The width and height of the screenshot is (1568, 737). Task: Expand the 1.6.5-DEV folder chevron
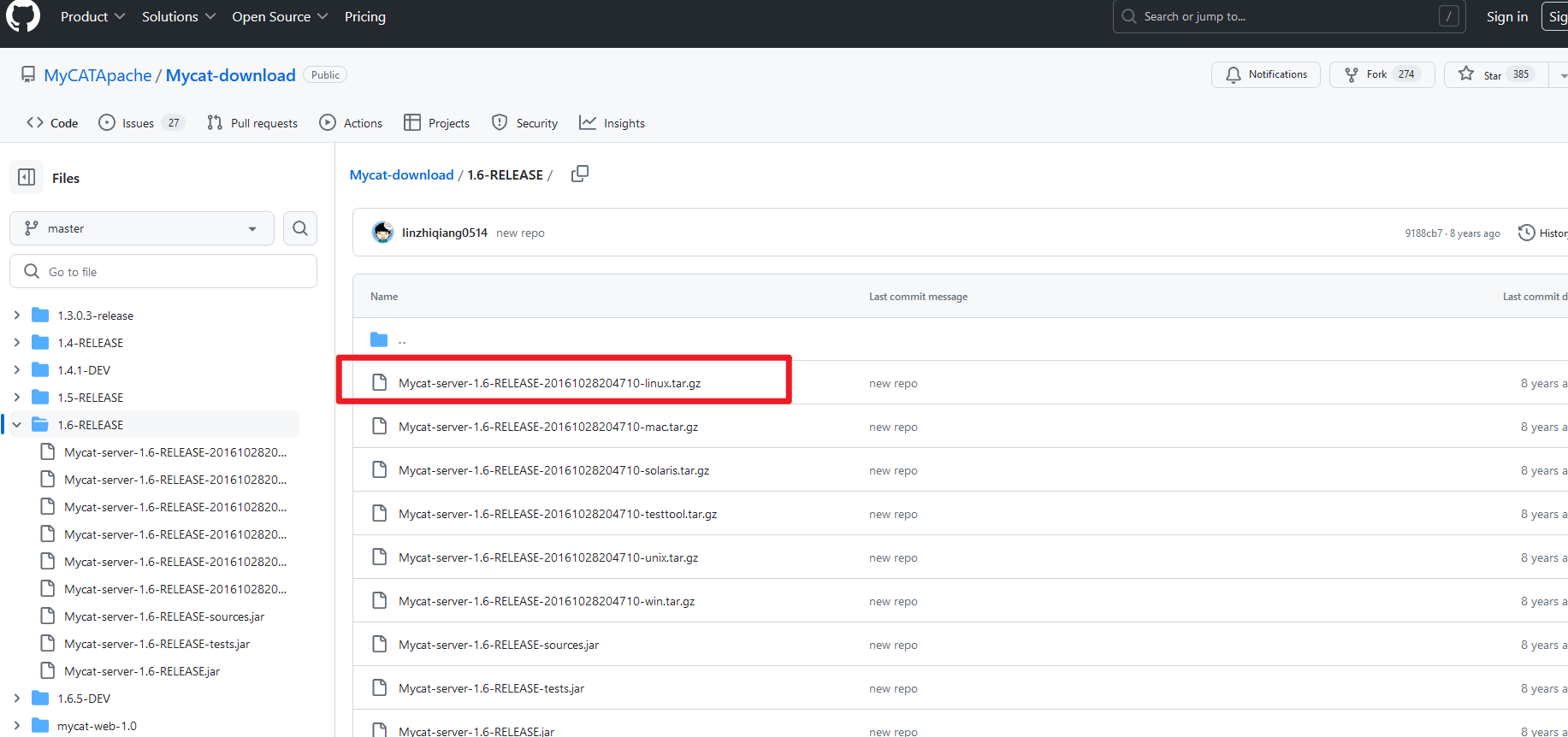16,698
